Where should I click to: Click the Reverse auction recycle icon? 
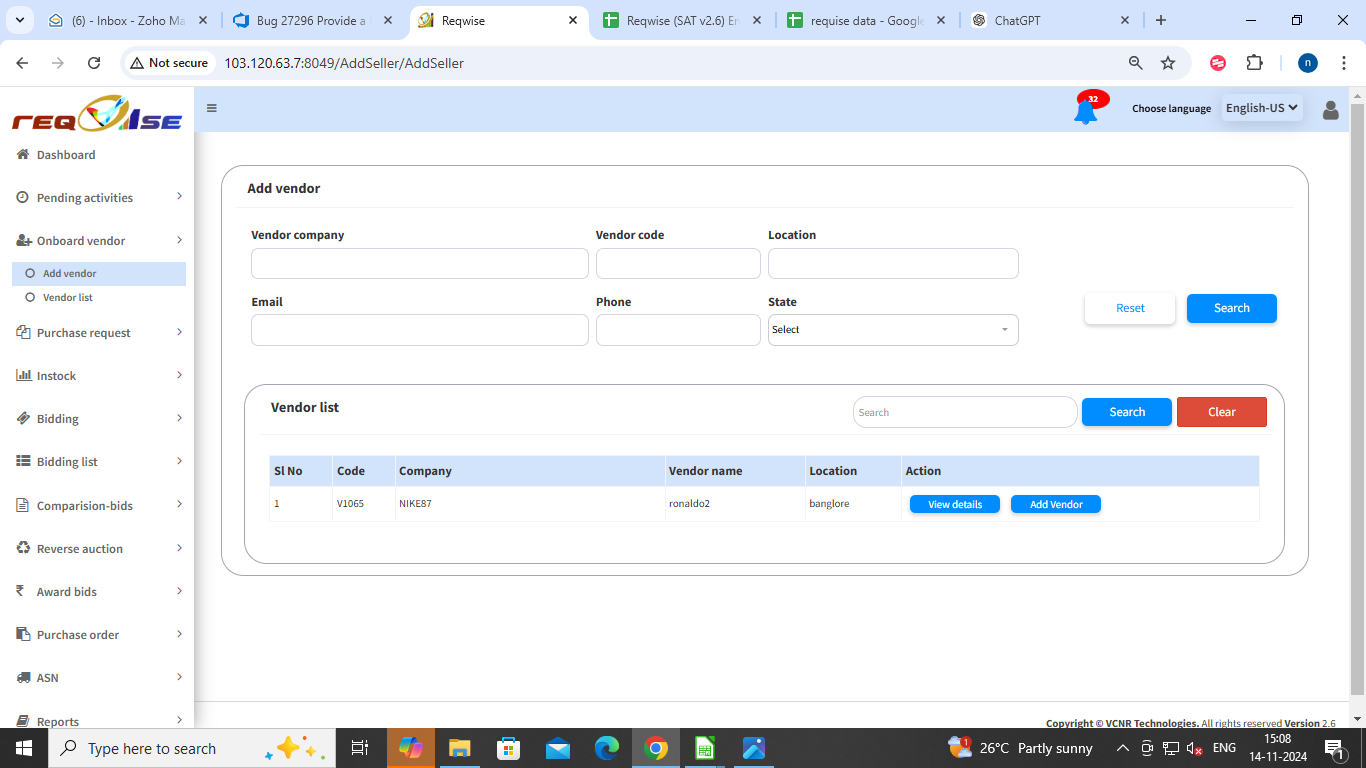pos(24,548)
